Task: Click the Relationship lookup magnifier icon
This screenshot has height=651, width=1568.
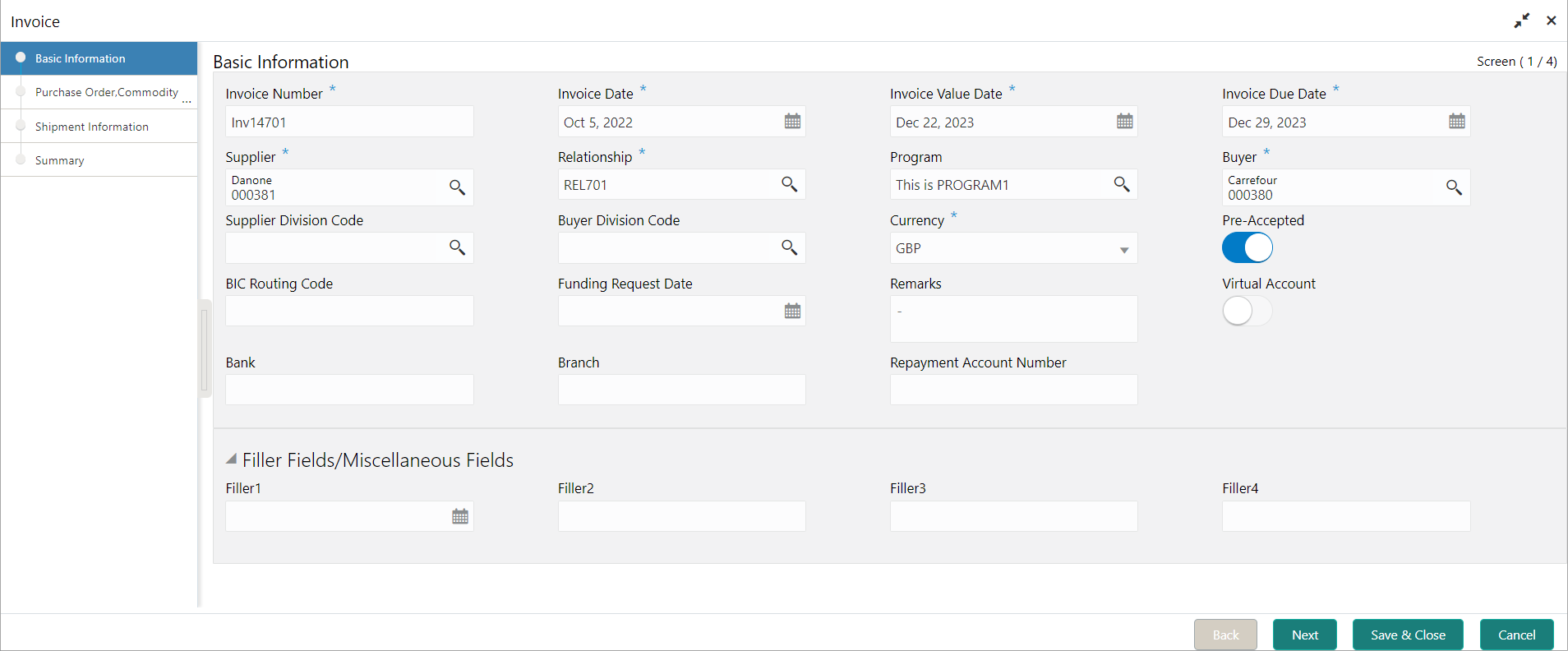Action: tap(789, 184)
